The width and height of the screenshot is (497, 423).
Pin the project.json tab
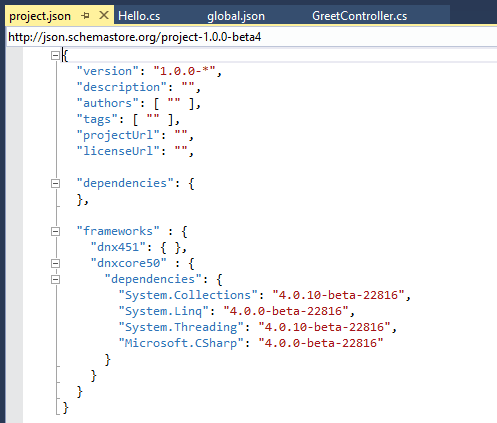click(85, 16)
